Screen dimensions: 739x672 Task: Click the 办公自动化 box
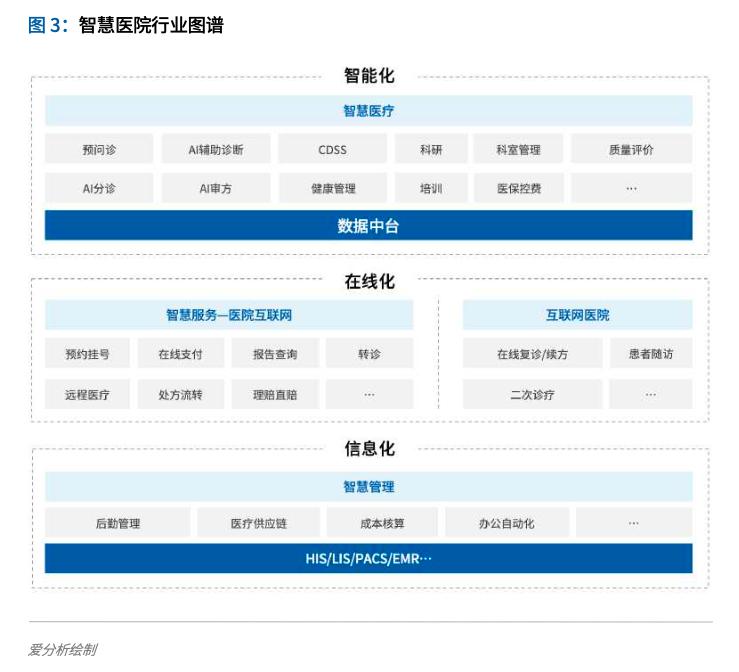pos(507,523)
